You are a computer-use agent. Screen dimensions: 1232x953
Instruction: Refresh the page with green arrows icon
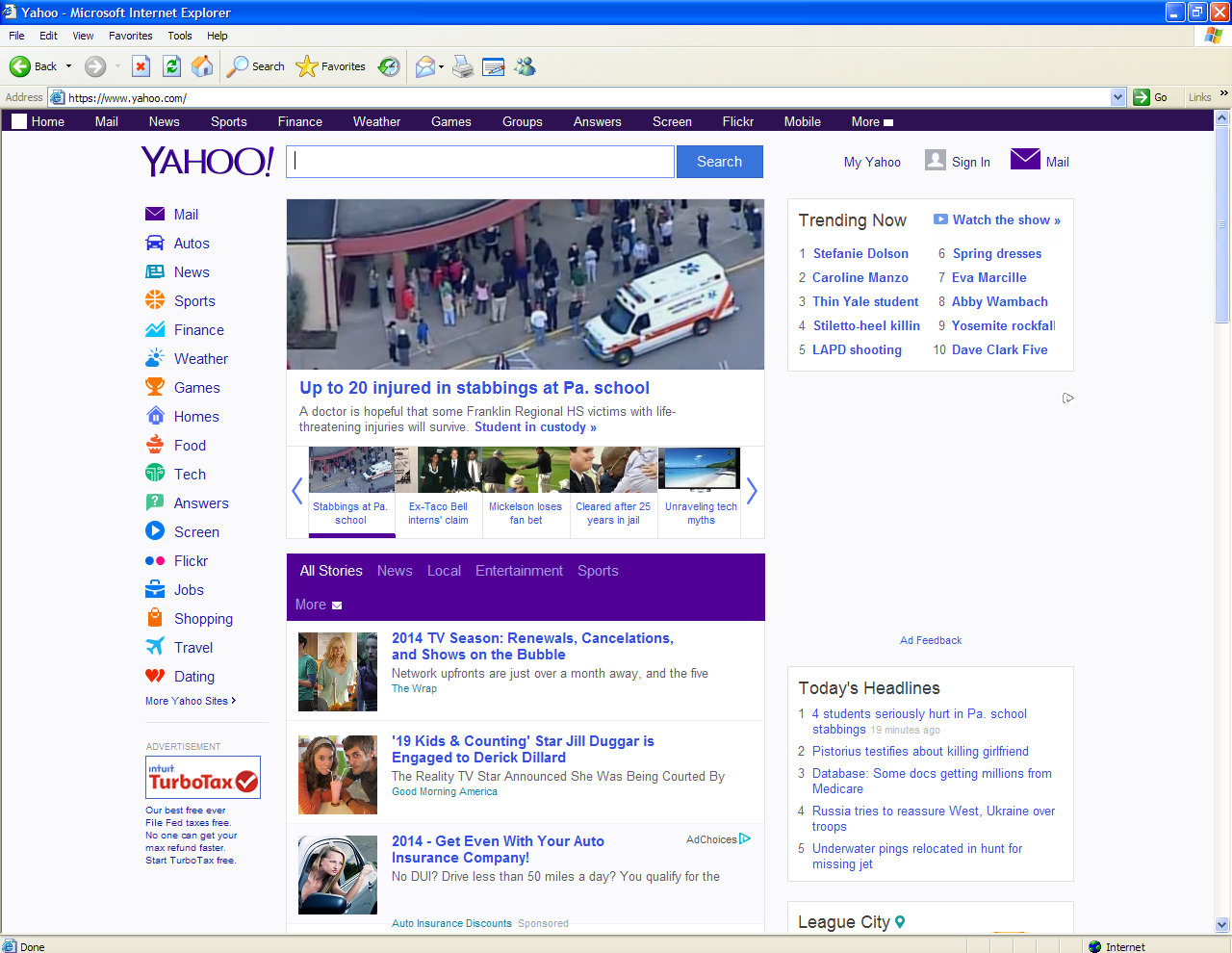click(171, 66)
